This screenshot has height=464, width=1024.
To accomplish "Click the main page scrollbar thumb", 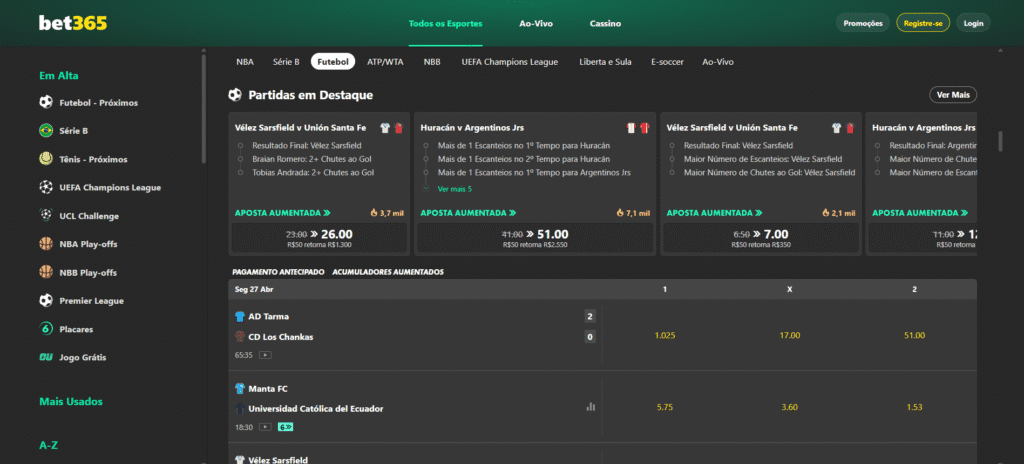I will tap(1000, 141).
